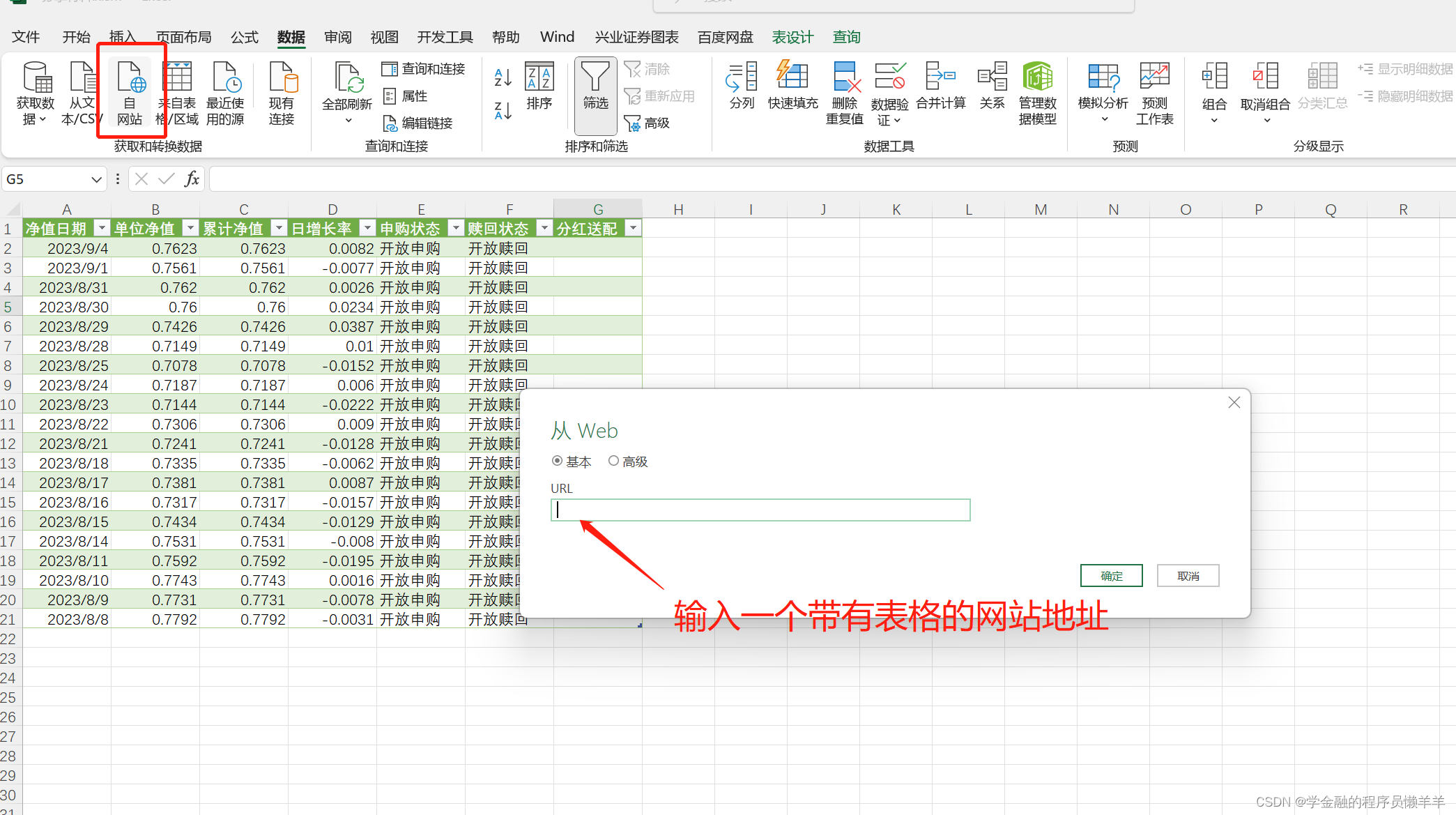The image size is (1456, 815).
Task: Click the 取消 button in dialog
Action: tap(1188, 576)
